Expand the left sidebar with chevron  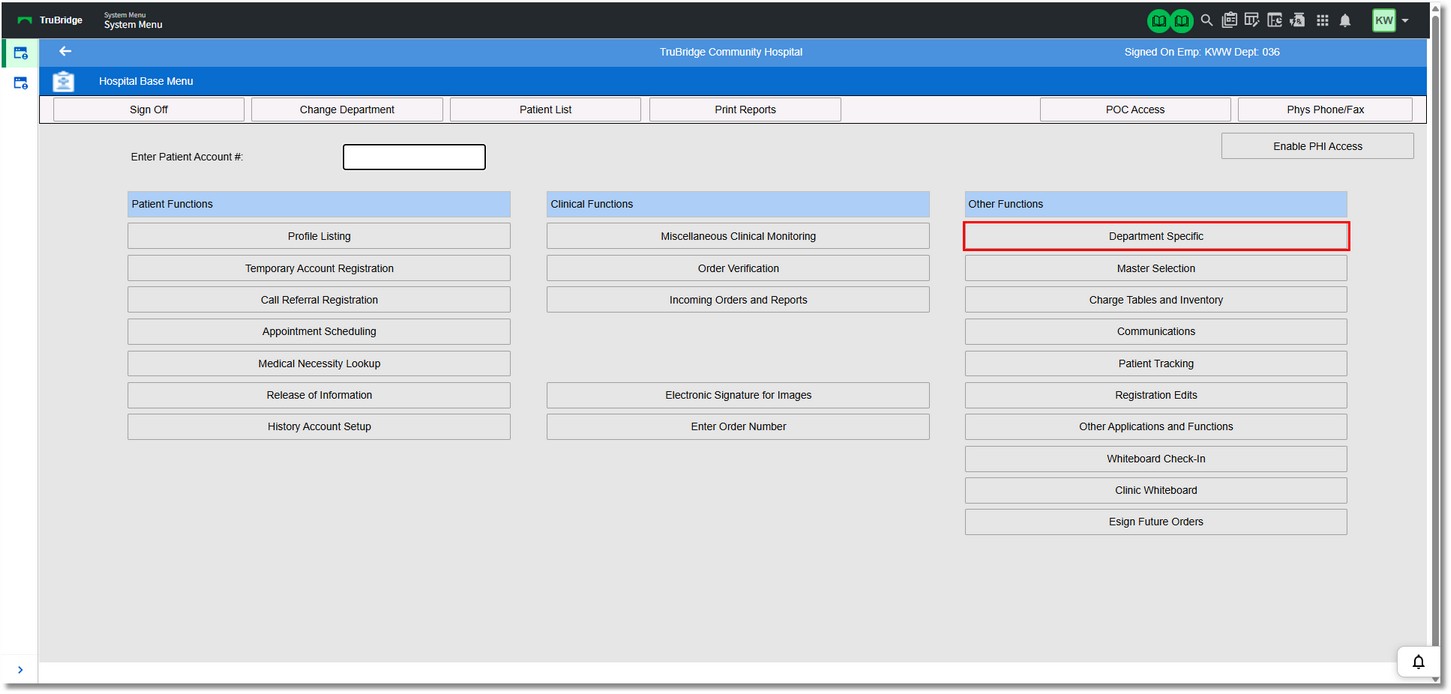(x=20, y=670)
